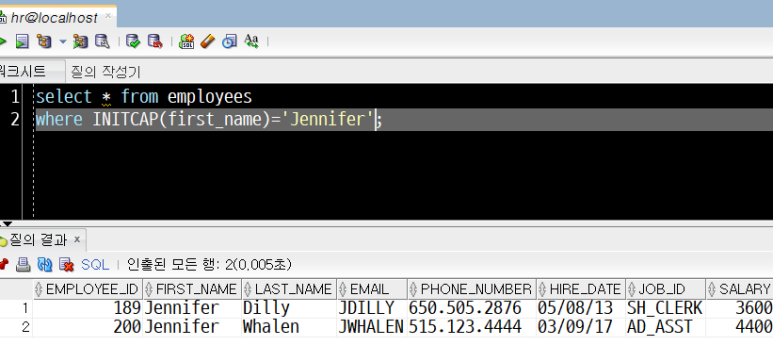The width and height of the screenshot is (773, 362).
Task: Select hire date 05/08/13 cell
Action: click(x=581, y=308)
